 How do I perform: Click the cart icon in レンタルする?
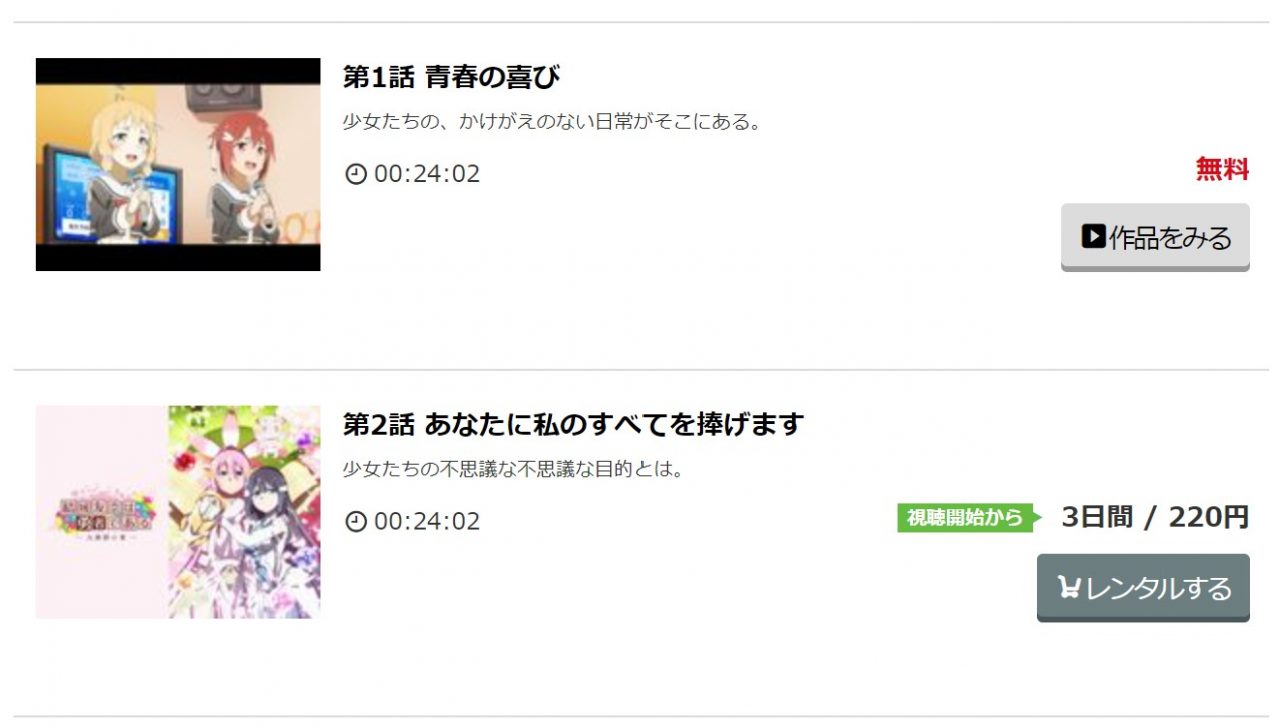click(1069, 588)
